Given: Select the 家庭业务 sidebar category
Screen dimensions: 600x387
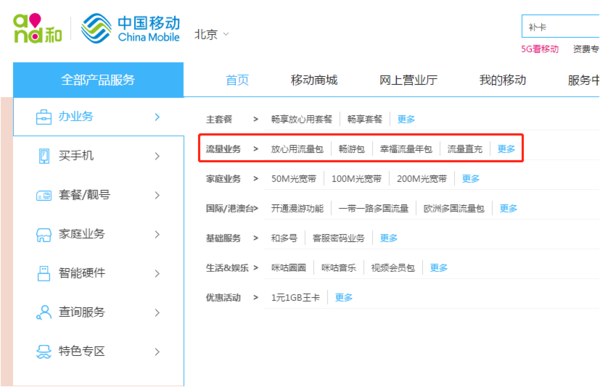Looking at the screenshot, I should 99,234.
